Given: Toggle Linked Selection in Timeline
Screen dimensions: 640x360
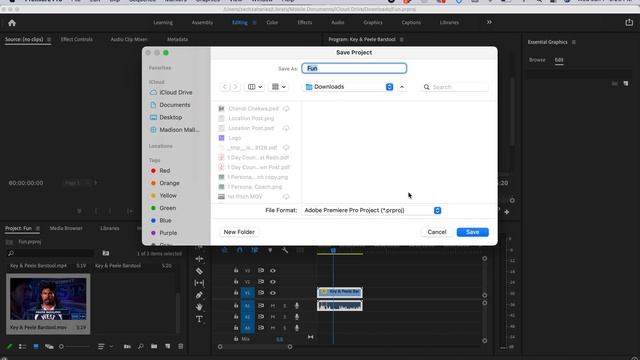Looking at the screenshot, I should tap(255, 250).
